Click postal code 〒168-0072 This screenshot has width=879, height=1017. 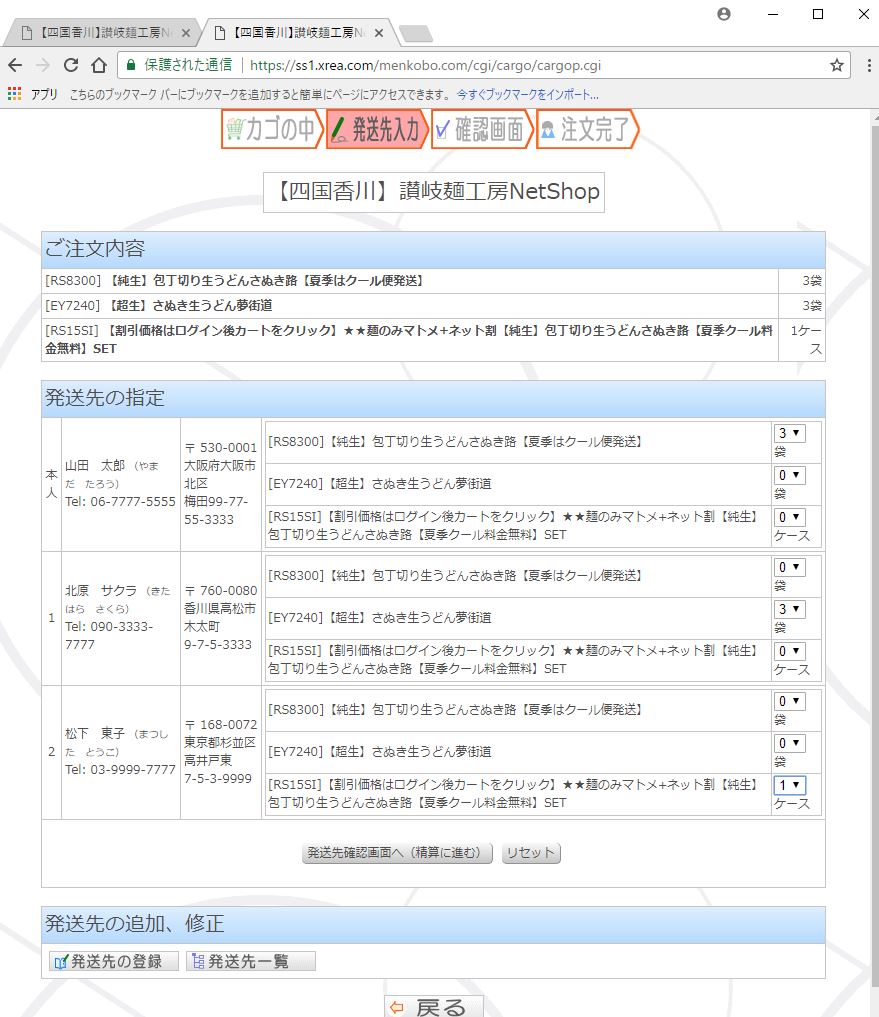coord(221,724)
